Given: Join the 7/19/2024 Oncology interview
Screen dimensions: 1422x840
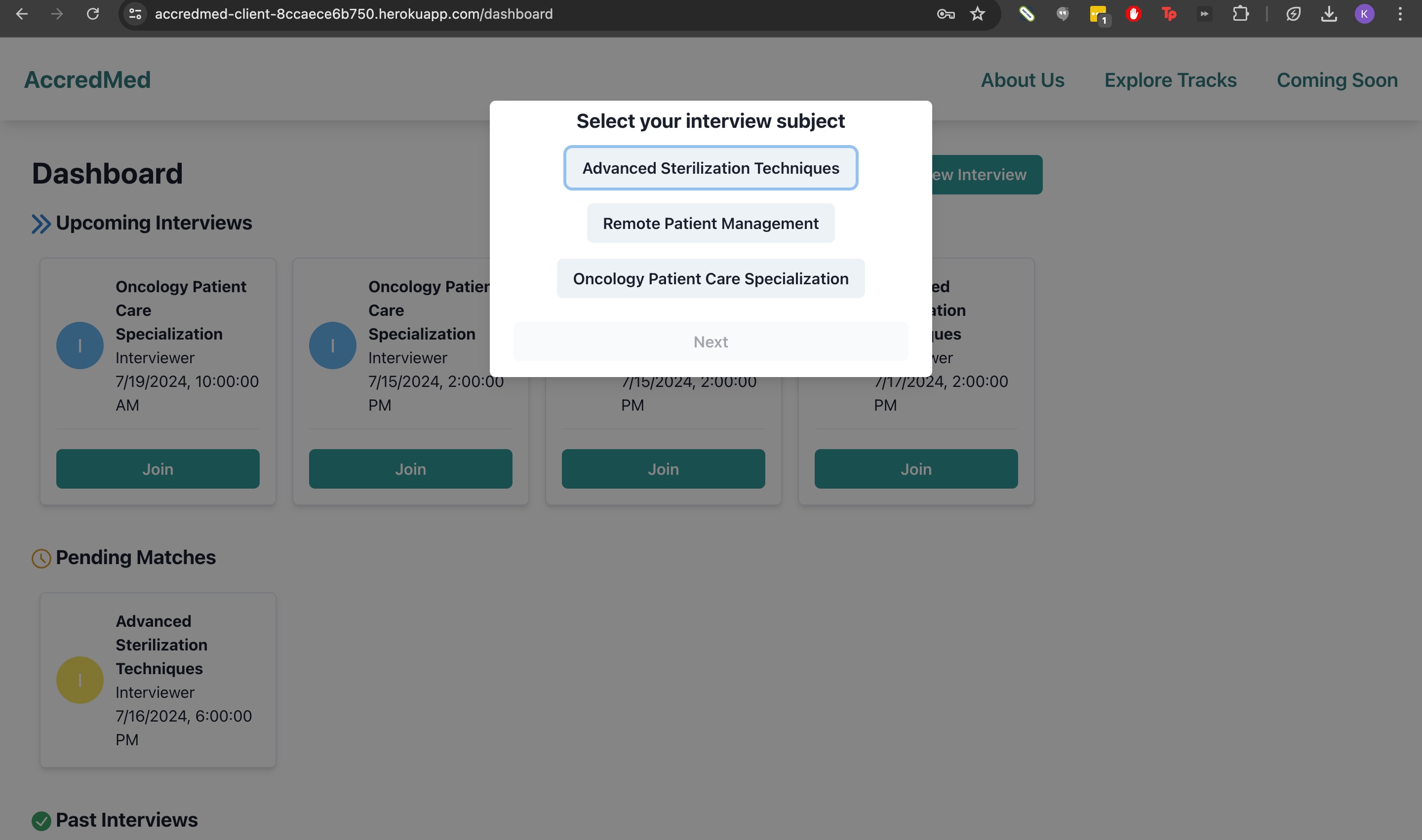Looking at the screenshot, I should click(158, 469).
